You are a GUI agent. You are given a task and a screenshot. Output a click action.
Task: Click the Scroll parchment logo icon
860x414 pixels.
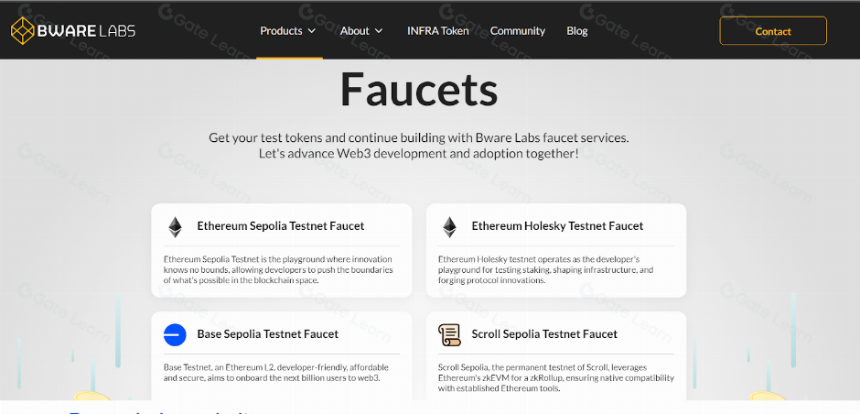(x=449, y=334)
